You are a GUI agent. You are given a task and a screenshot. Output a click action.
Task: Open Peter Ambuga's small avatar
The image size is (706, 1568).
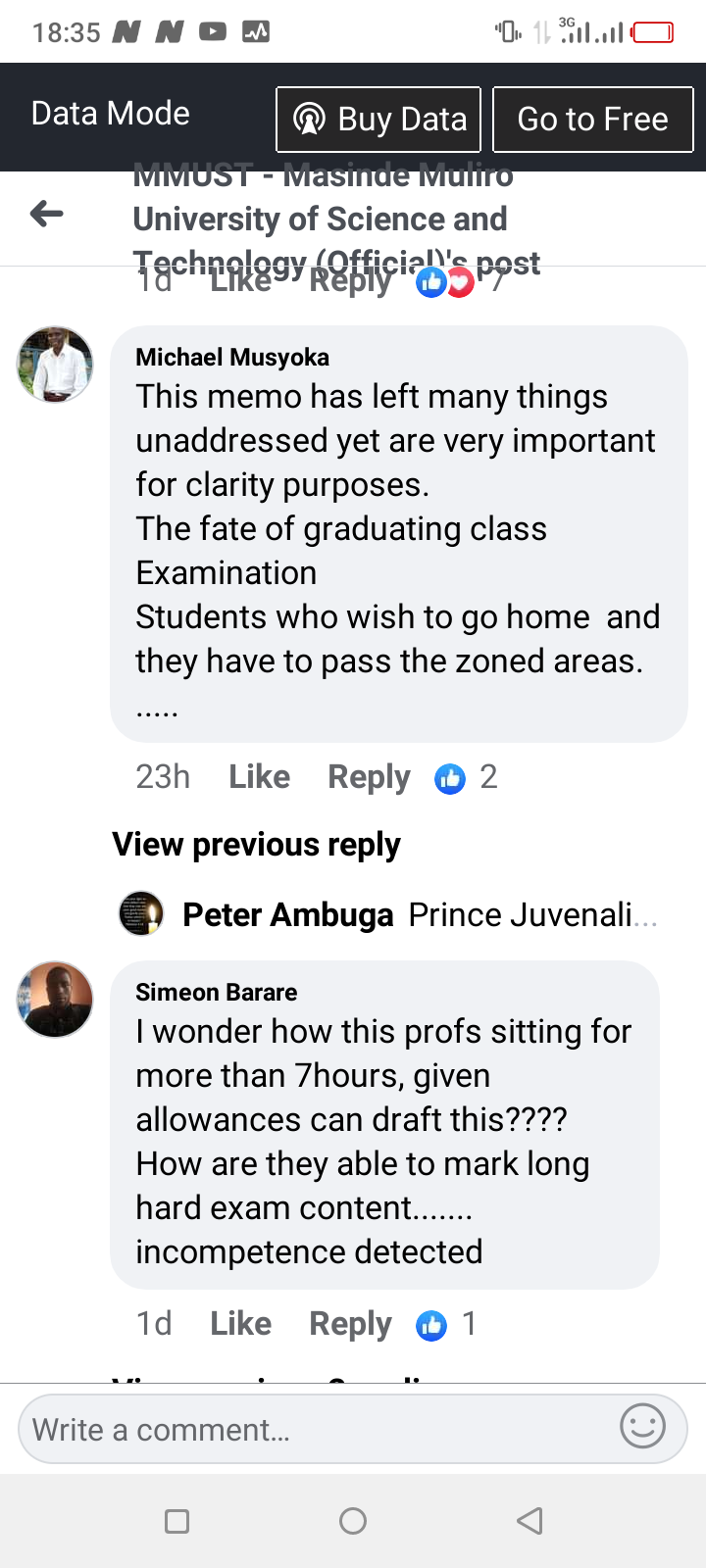[x=141, y=913]
